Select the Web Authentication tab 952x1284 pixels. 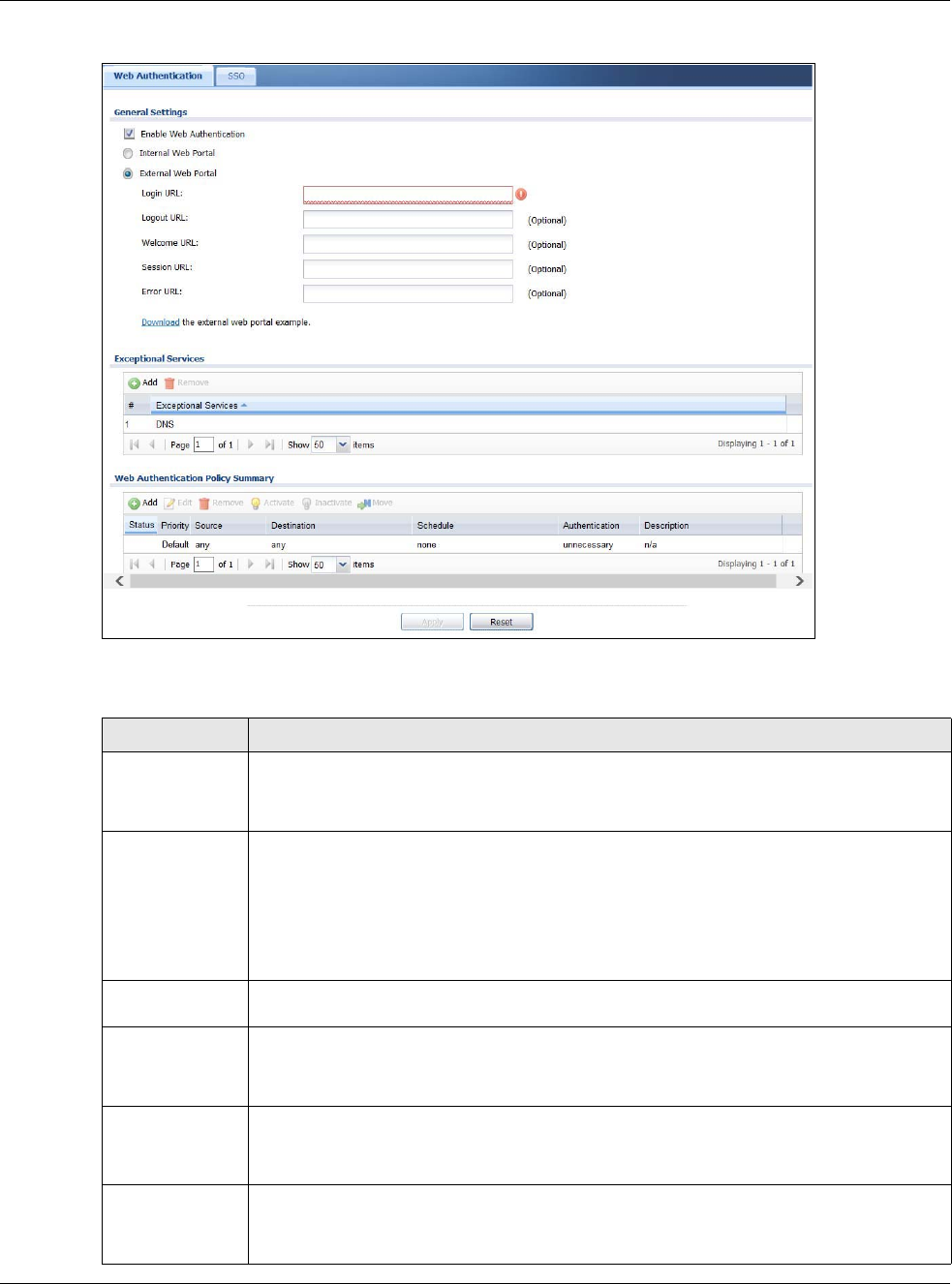pyautogui.click(x=157, y=76)
